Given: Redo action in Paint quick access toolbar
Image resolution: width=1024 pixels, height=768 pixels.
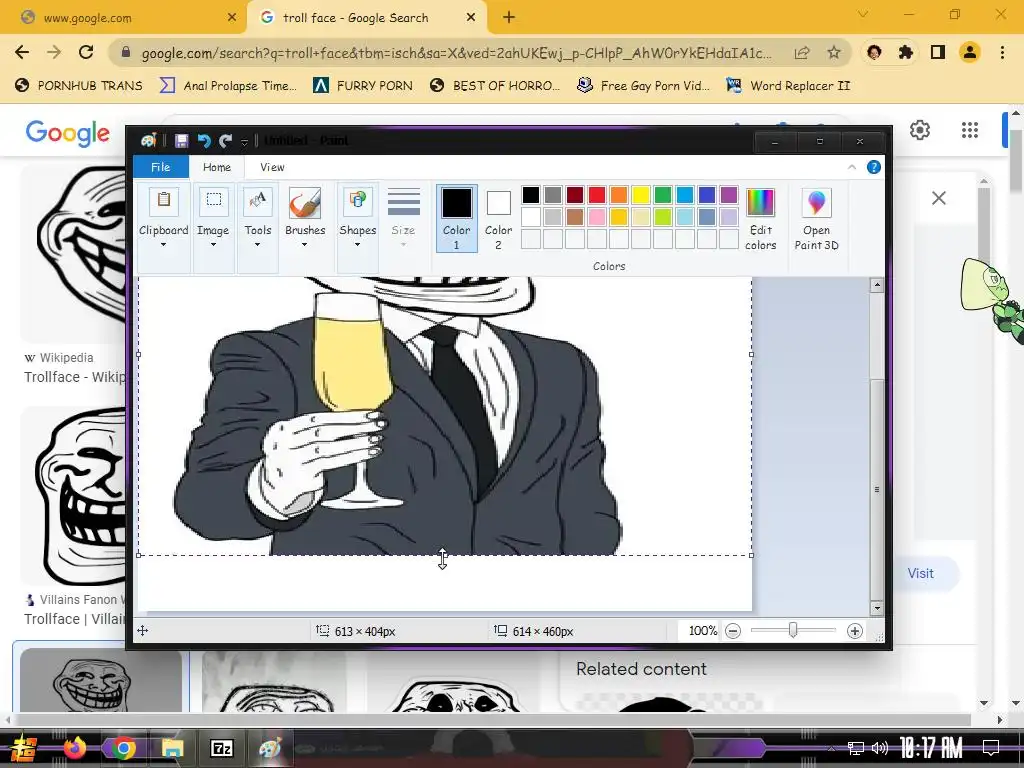Looking at the screenshot, I should (x=226, y=140).
